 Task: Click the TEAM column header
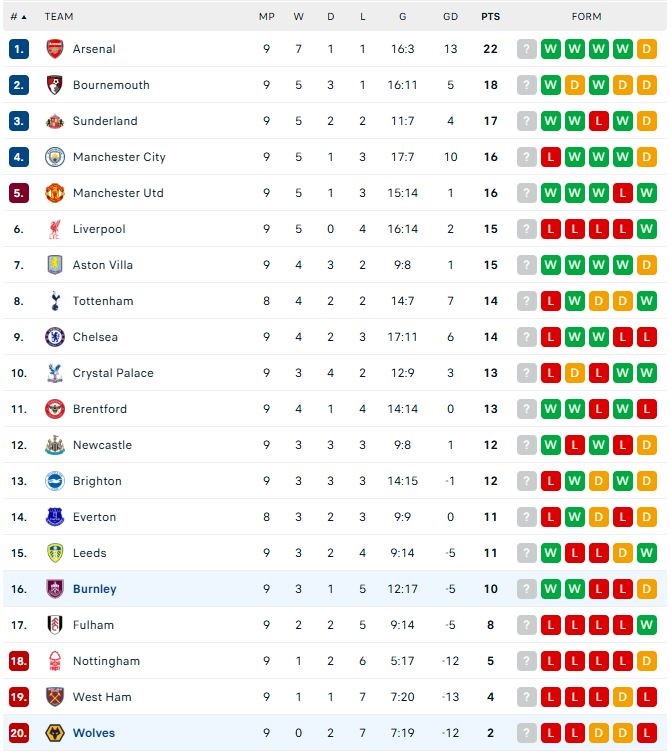point(59,17)
